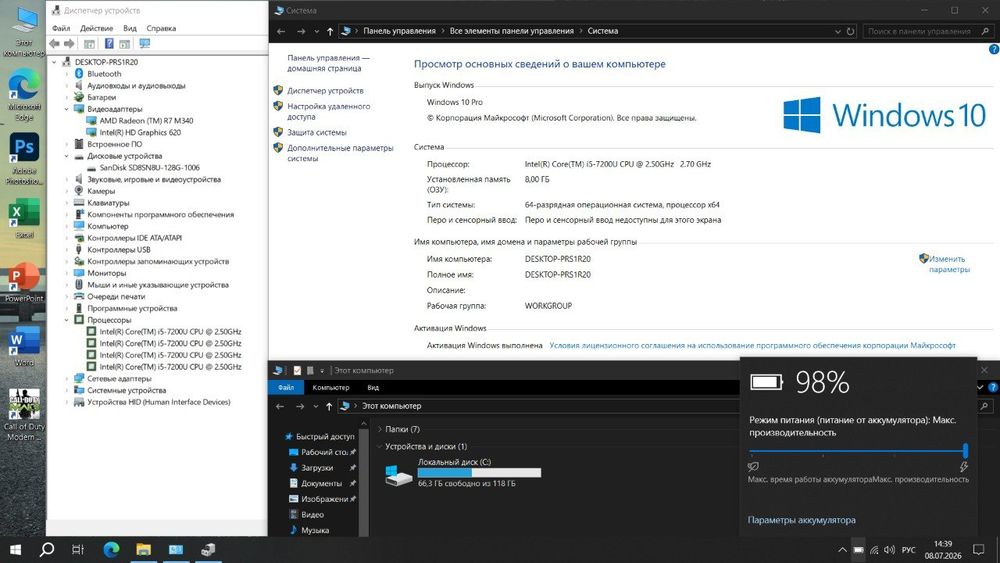Open Adobe Photoshop desktop shortcut
Image resolution: width=1000 pixels, height=563 pixels.
pos(24,158)
